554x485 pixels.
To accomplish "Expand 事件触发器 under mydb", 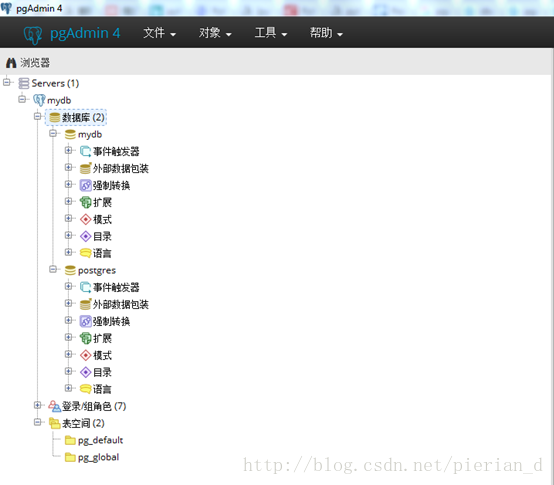I will tap(69, 150).
